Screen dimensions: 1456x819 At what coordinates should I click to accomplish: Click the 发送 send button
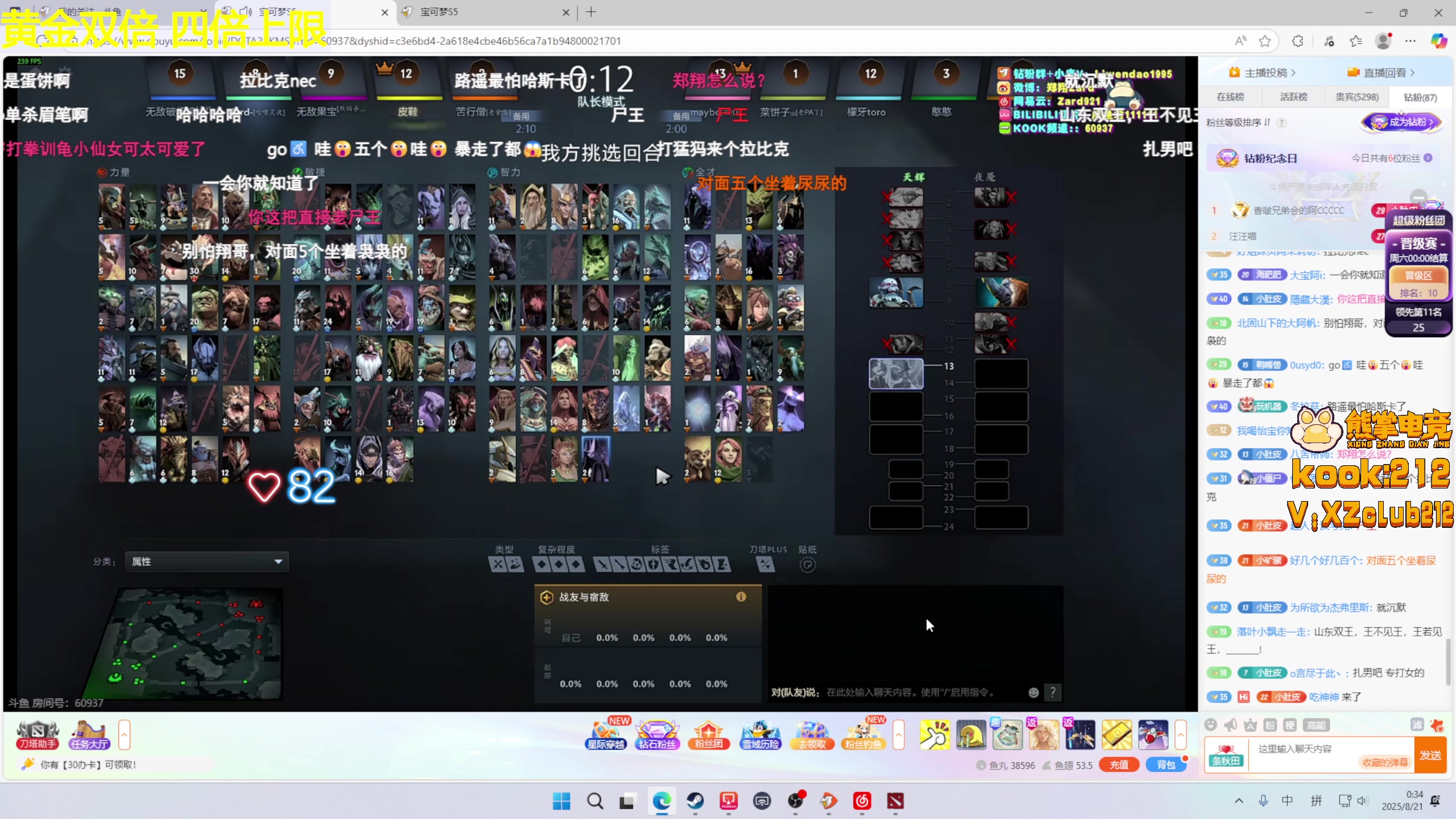tap(1430, 755)
